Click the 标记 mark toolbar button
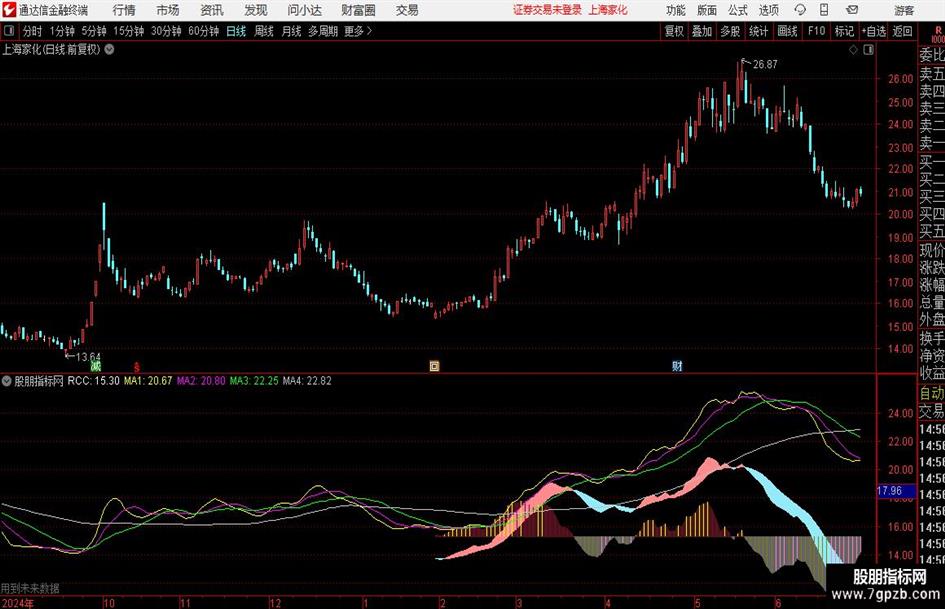945x609 pixels. 844,31
